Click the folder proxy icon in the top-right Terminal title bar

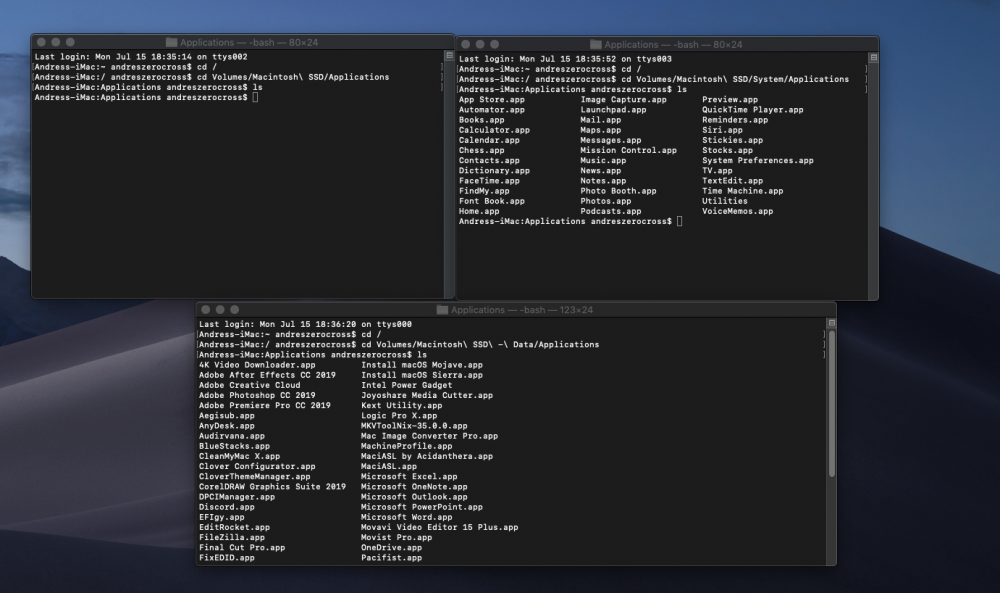[596, 45]
